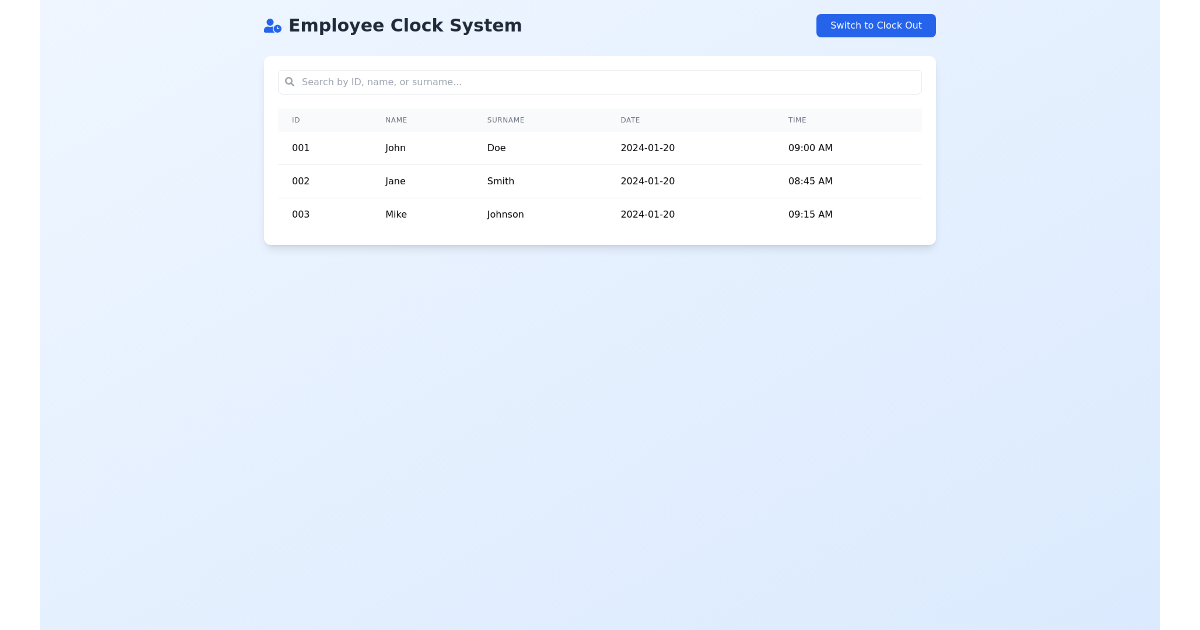Select the DATE column header

(630, 120)
